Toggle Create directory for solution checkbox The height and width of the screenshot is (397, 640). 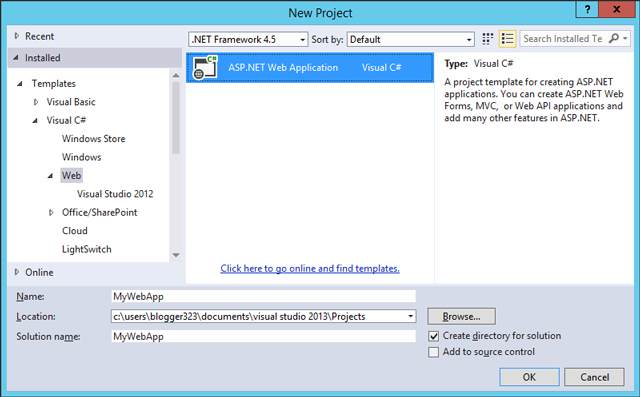tap(433, 336)
